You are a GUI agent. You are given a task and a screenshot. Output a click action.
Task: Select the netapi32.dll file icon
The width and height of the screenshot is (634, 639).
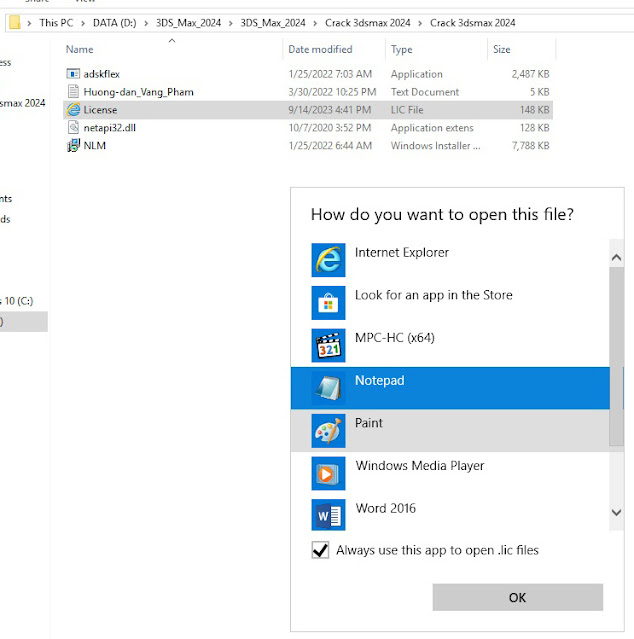(x=73, y=128)
